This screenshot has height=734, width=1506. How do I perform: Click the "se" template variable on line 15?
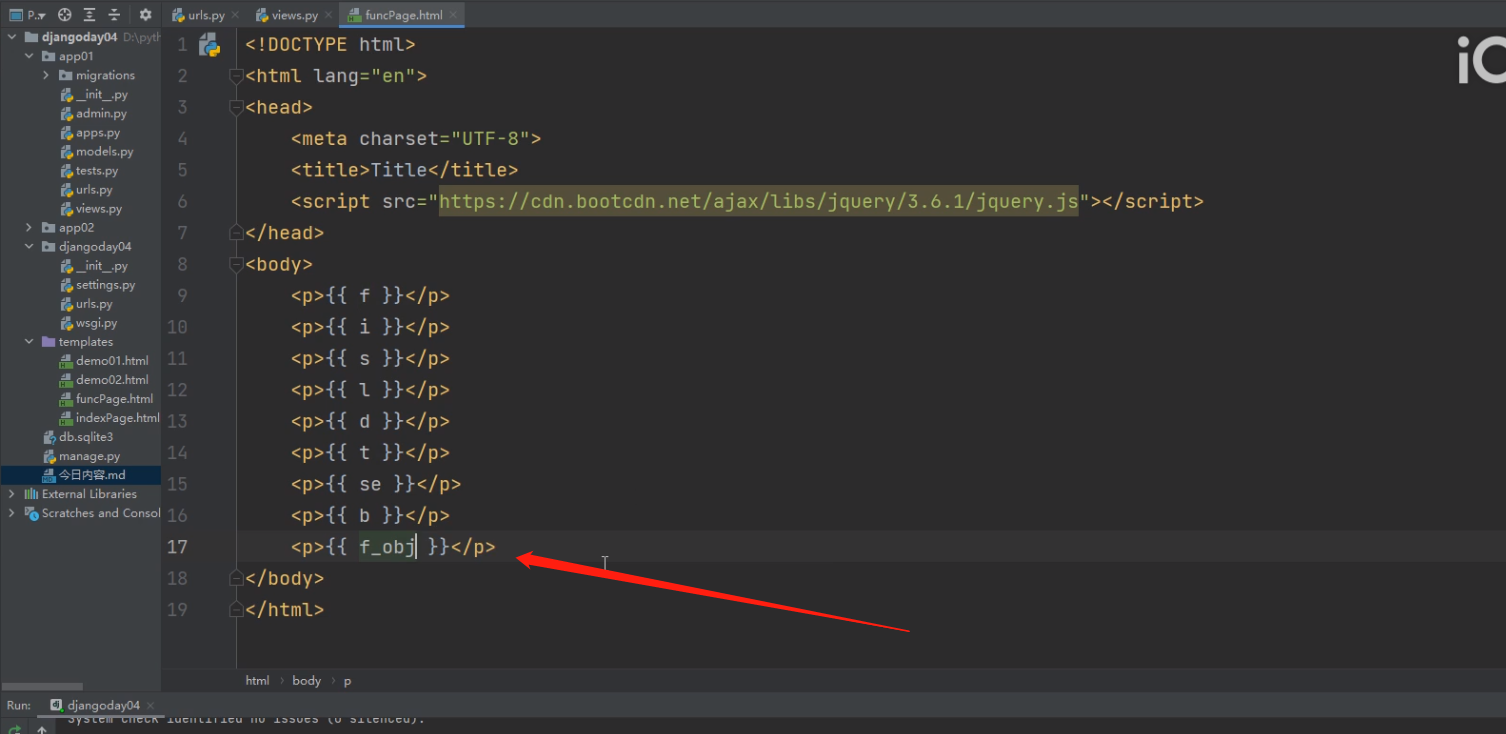tap(370, 484)
